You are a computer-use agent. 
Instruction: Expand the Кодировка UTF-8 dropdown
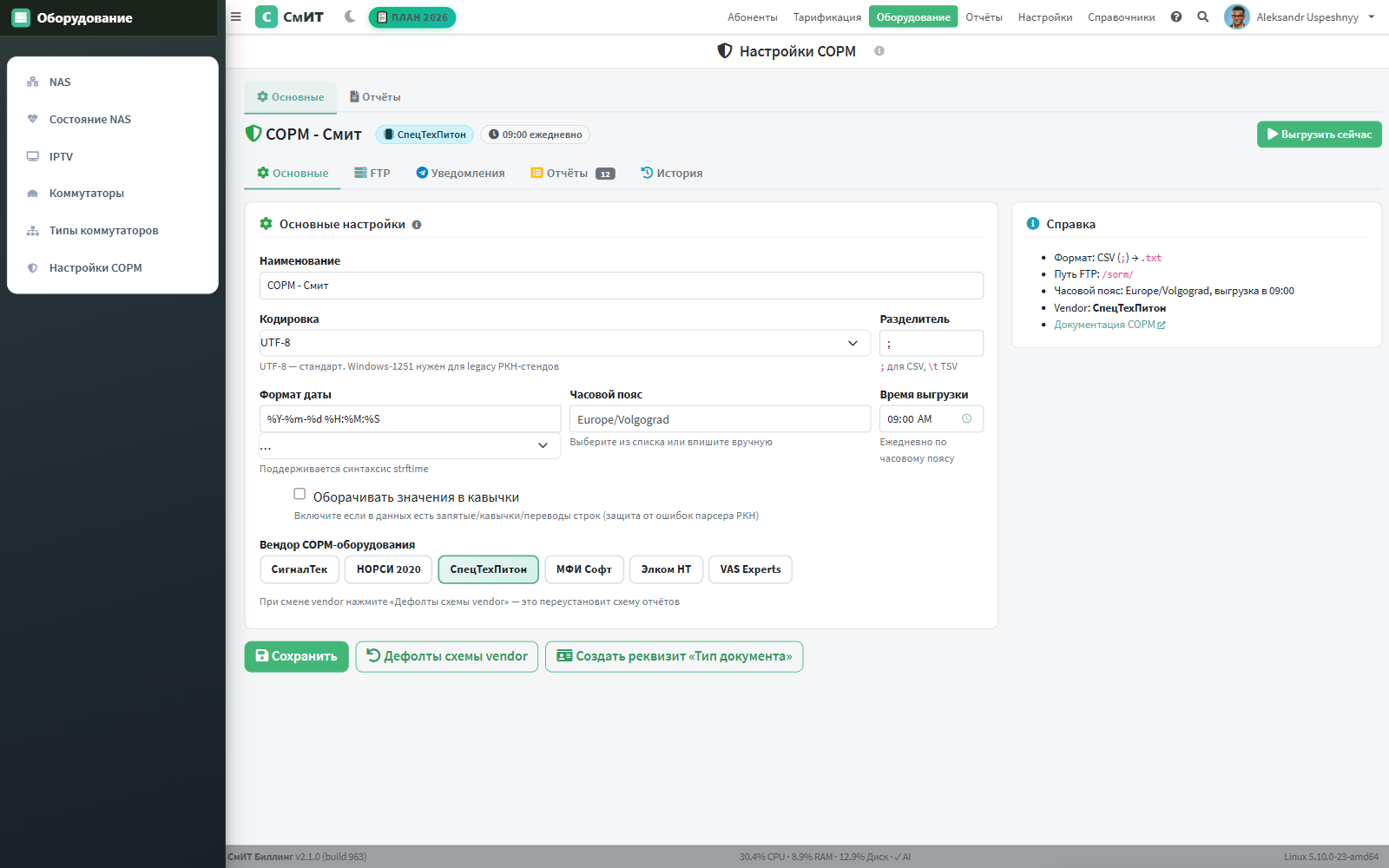(565, 343)
